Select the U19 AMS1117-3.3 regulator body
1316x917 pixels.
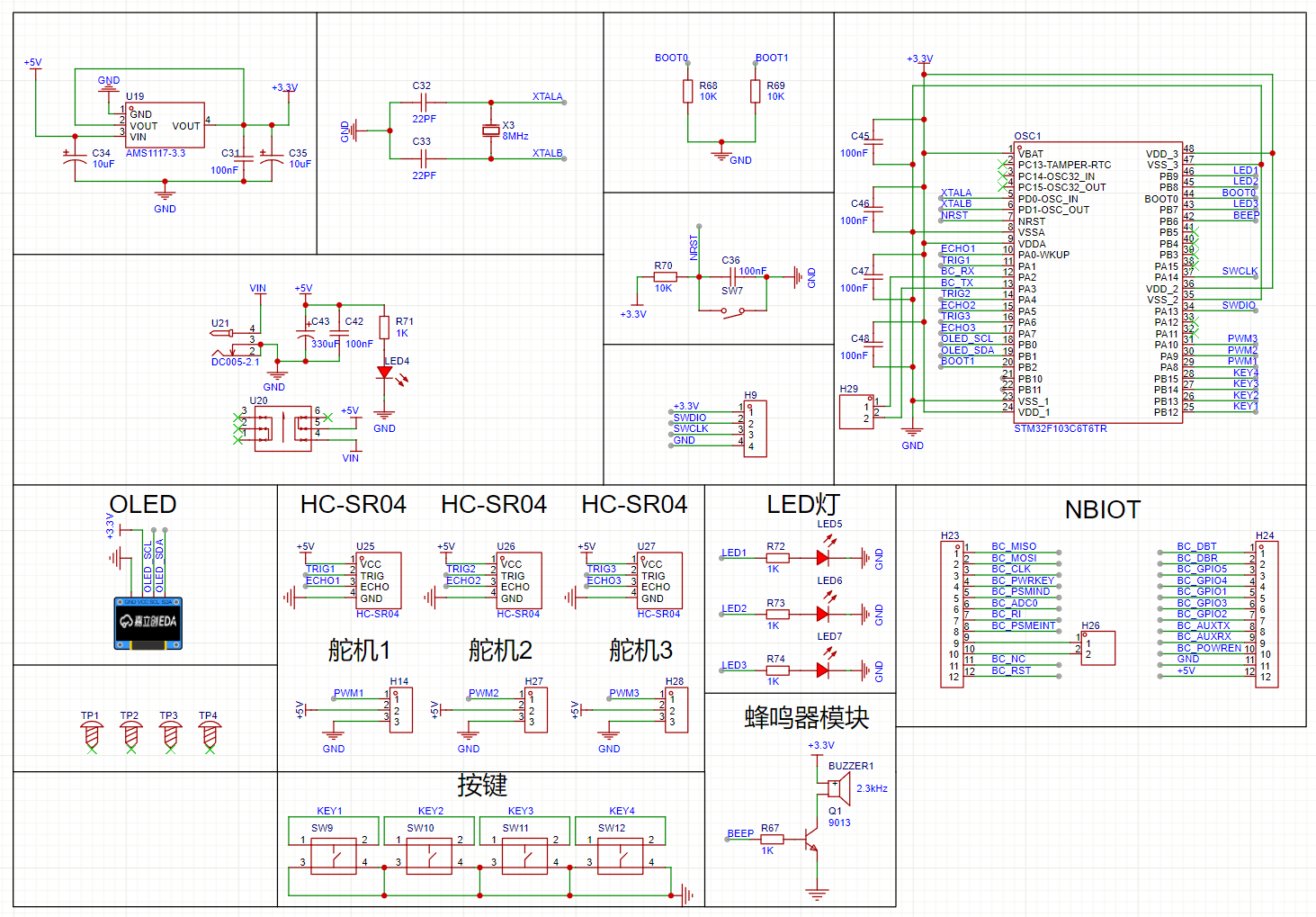166,125
